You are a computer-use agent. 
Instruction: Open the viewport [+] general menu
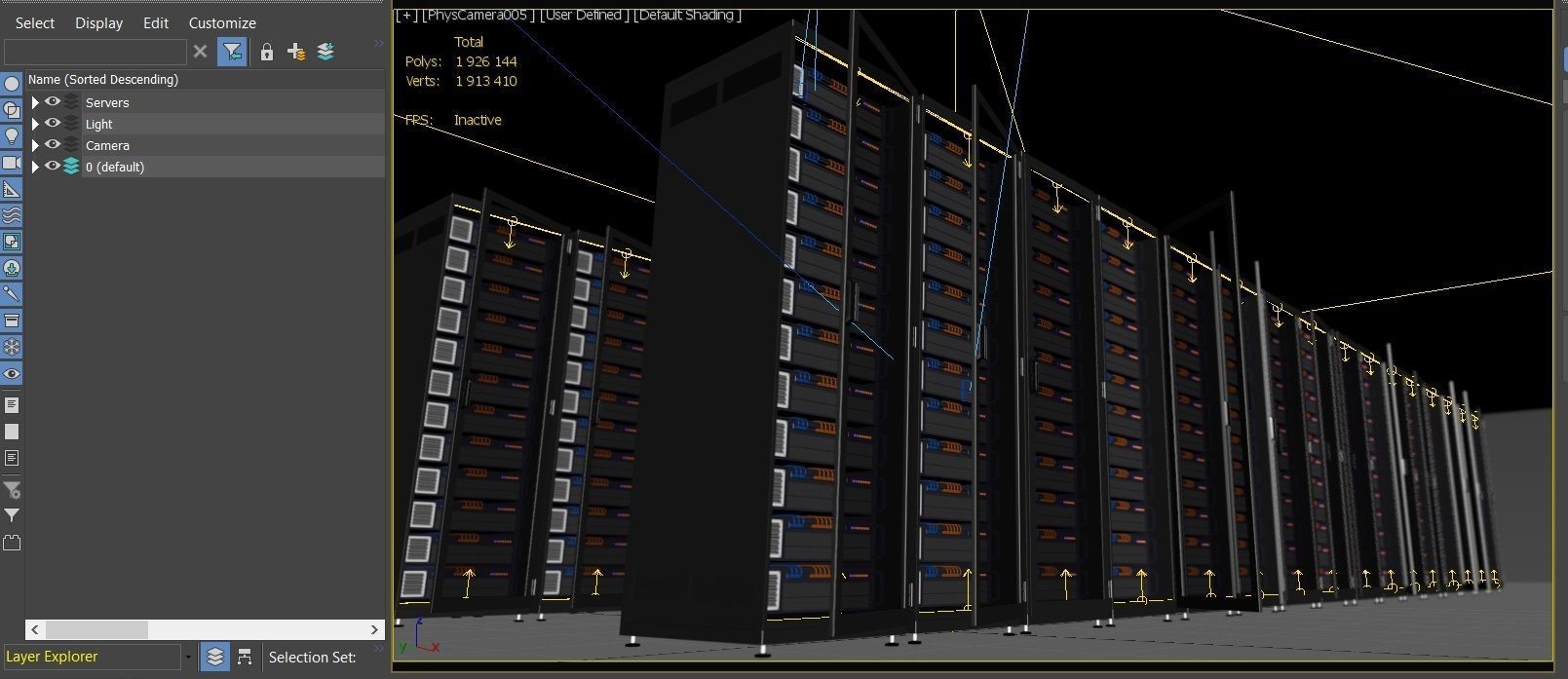point(406,15)
